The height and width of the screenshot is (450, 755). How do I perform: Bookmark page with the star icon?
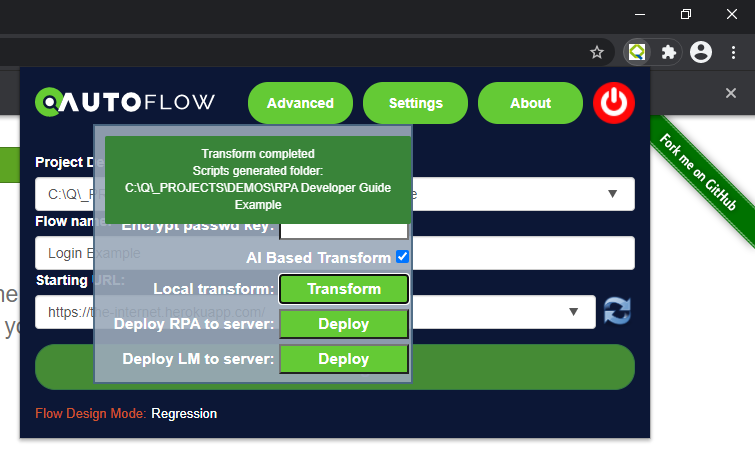597,52
